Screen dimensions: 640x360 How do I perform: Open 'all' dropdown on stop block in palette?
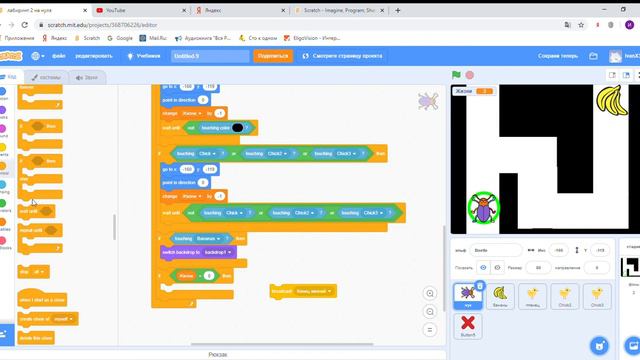(39, 272)
